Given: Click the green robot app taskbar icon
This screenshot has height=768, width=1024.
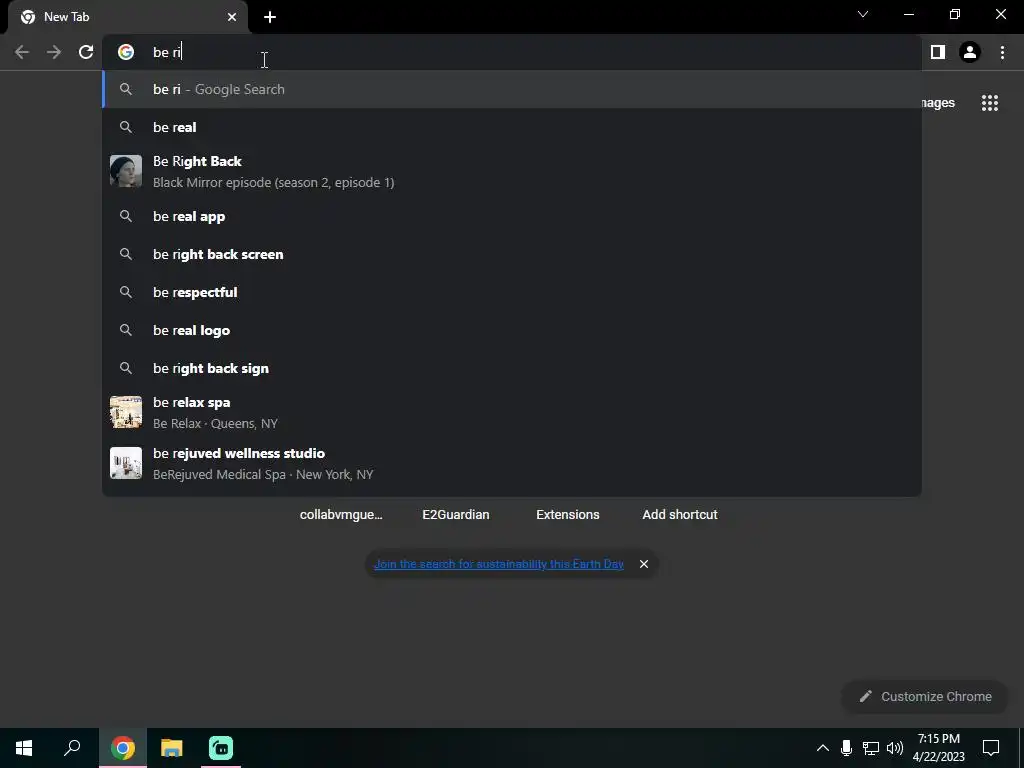Looking at the screenshot, I should click(x=221, y=748).
